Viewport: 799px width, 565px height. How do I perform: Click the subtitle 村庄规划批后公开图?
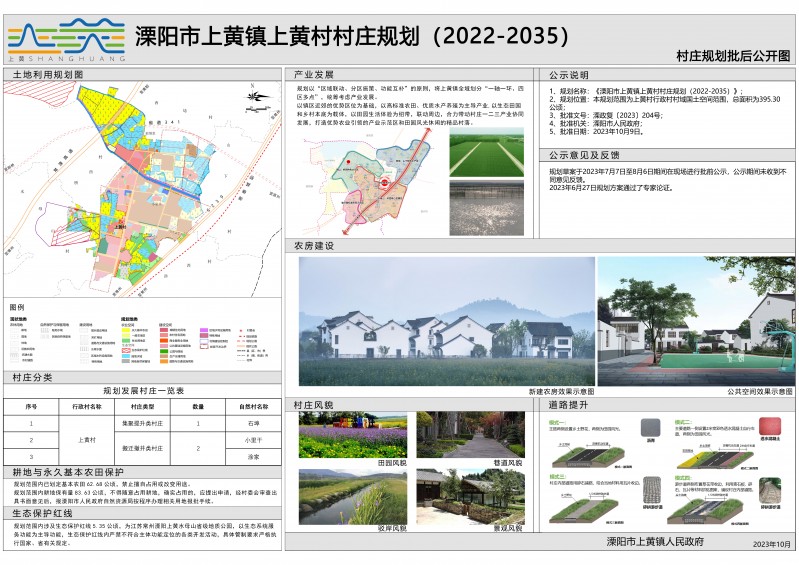[733, 56]
